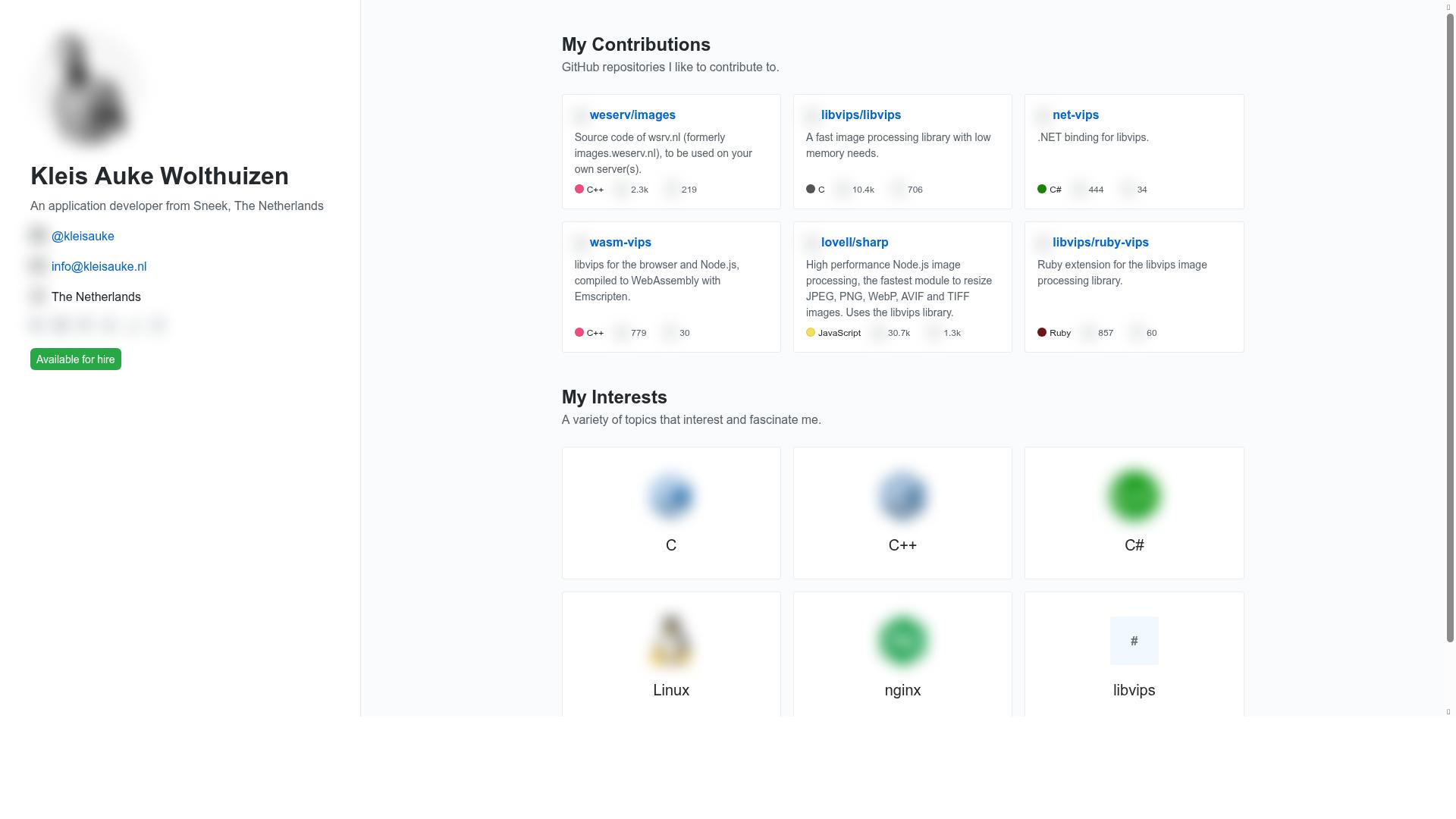
Task: Click the green C# interest logo
Action: [x=1134, y=497]
